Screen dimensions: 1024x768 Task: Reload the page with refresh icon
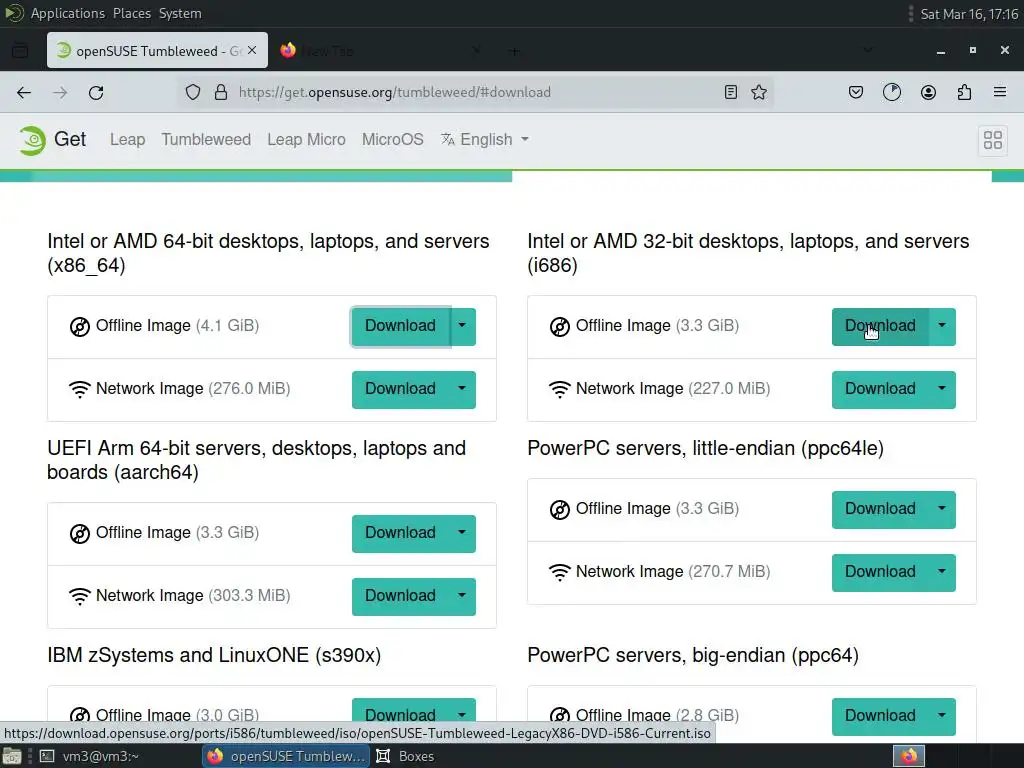(96, 93)
